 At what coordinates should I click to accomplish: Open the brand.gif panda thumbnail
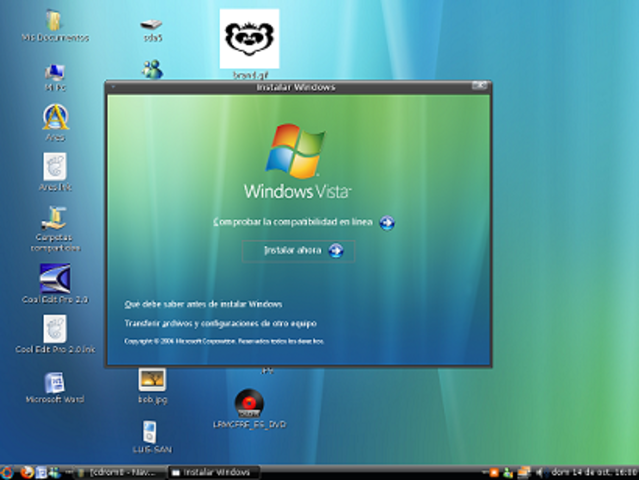[249, 39]
